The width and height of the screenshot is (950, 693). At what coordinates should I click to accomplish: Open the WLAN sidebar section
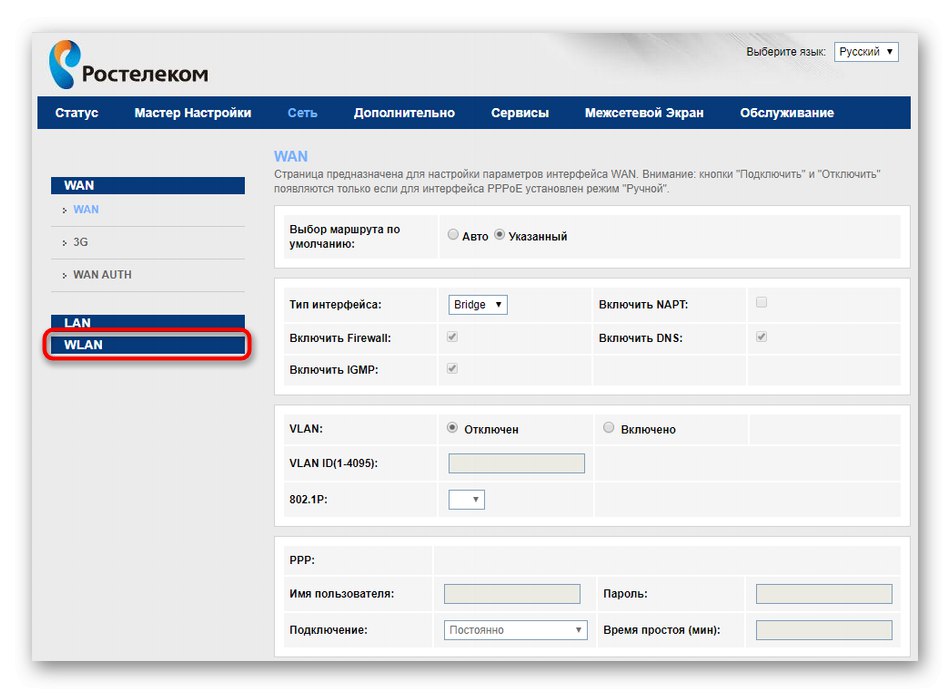pyautogui.click(x=148, y=345)
